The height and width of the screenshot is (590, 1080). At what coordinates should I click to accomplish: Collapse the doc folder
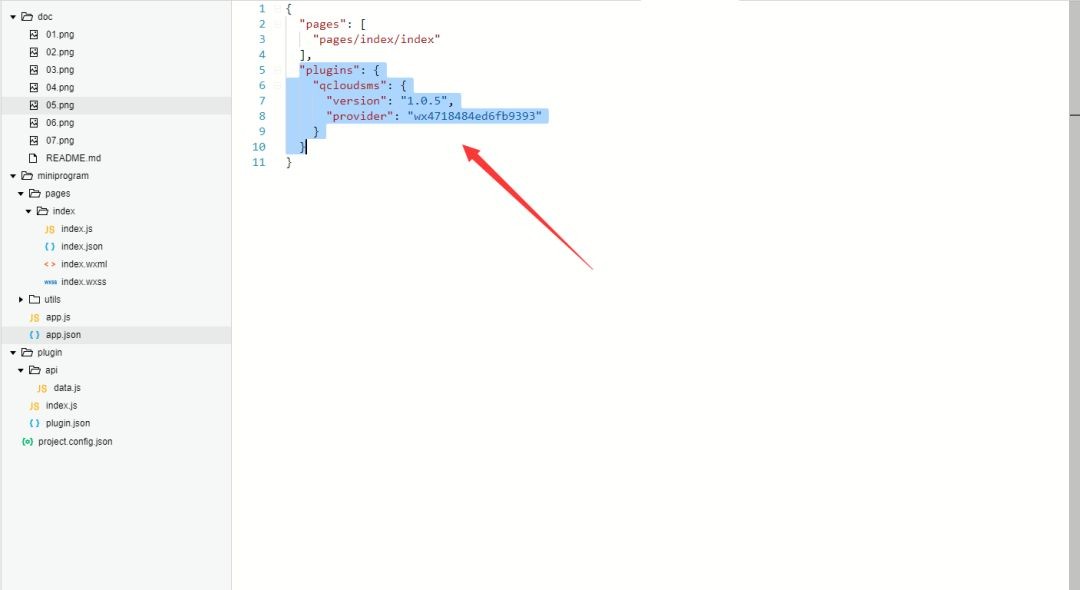[x=13, y=17]
